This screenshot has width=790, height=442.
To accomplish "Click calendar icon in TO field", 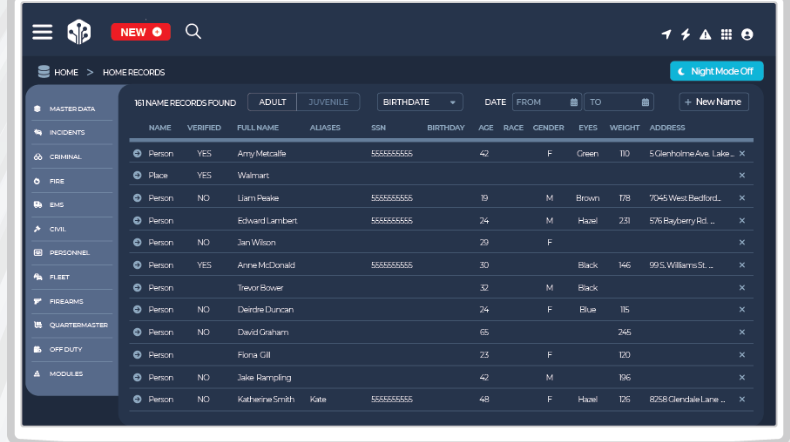I will pos(645,102).
